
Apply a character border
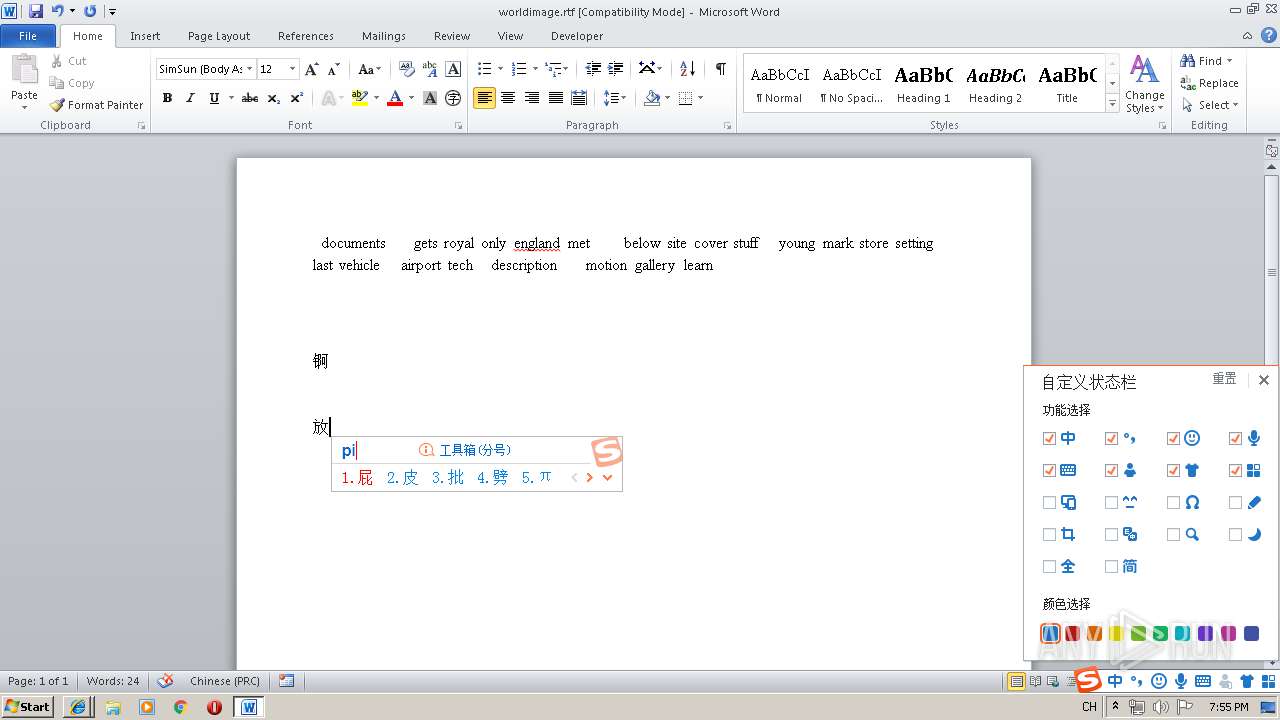pos(453,69)
